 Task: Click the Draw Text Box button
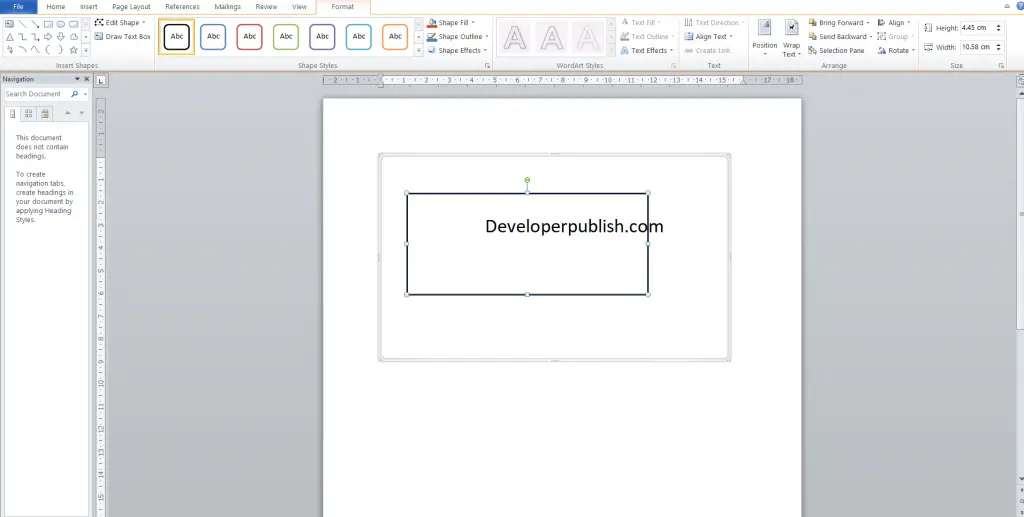(122, 37)
